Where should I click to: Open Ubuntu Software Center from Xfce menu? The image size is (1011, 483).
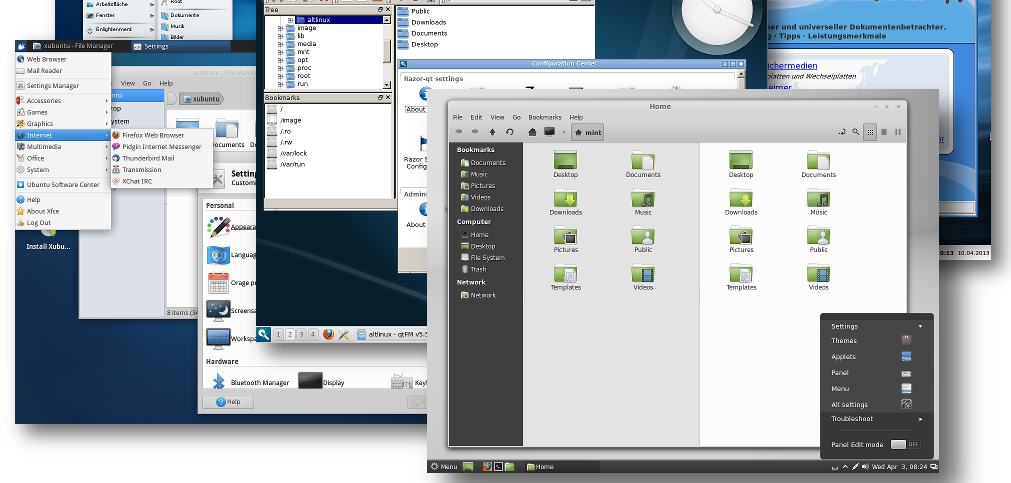63,184
